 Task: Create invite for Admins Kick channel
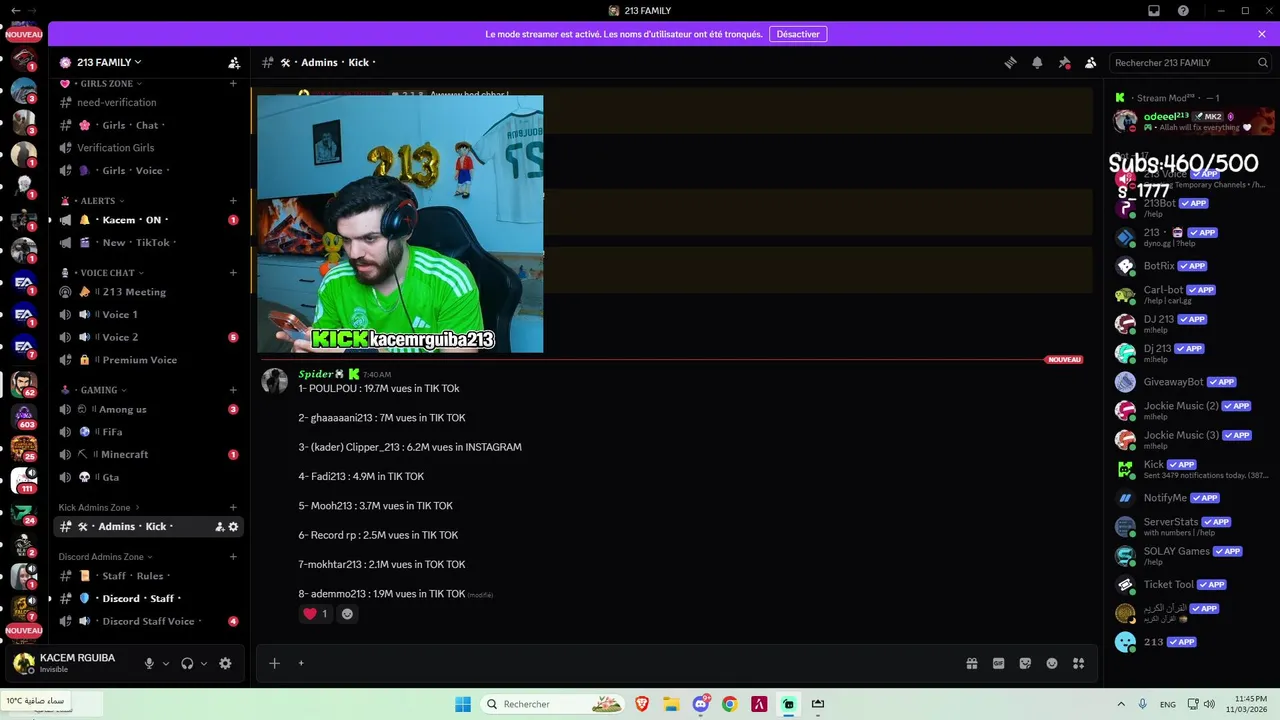(x=220, y=527)
